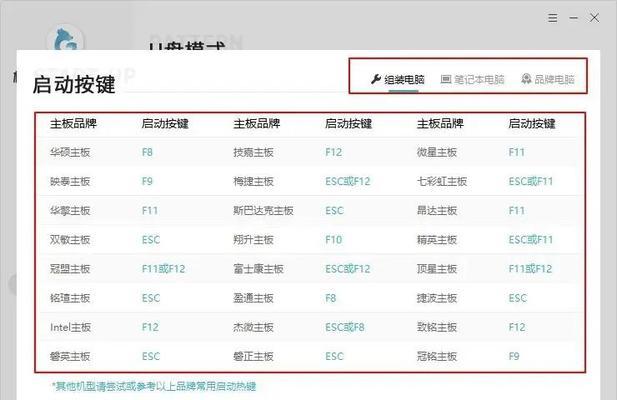The image size is (617, 400).
Task: Click F12 key next to 致铭主板
Action: pyautogui.click(x=517, y=327)
